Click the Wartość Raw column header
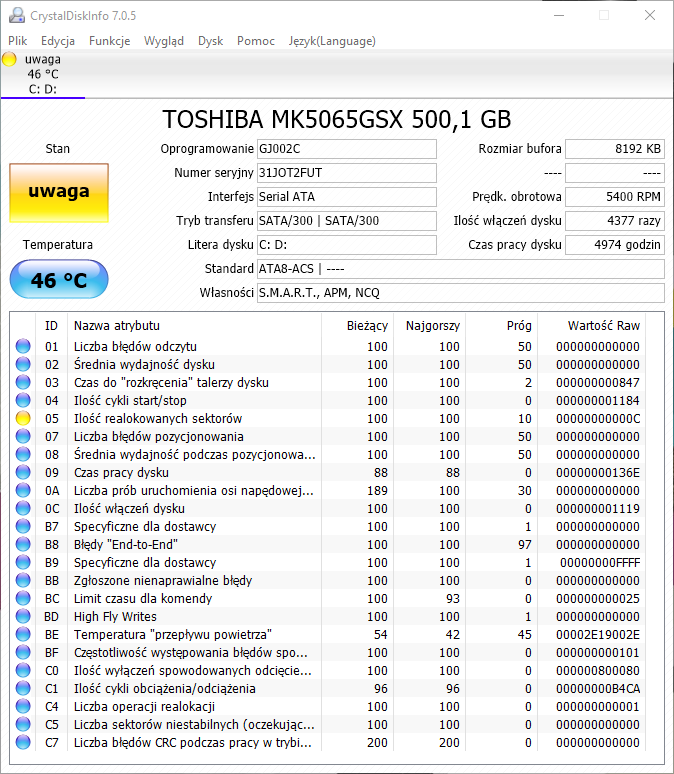Image resolution: width=674 pixels, height=774 pixels. [x=592, y=326]
